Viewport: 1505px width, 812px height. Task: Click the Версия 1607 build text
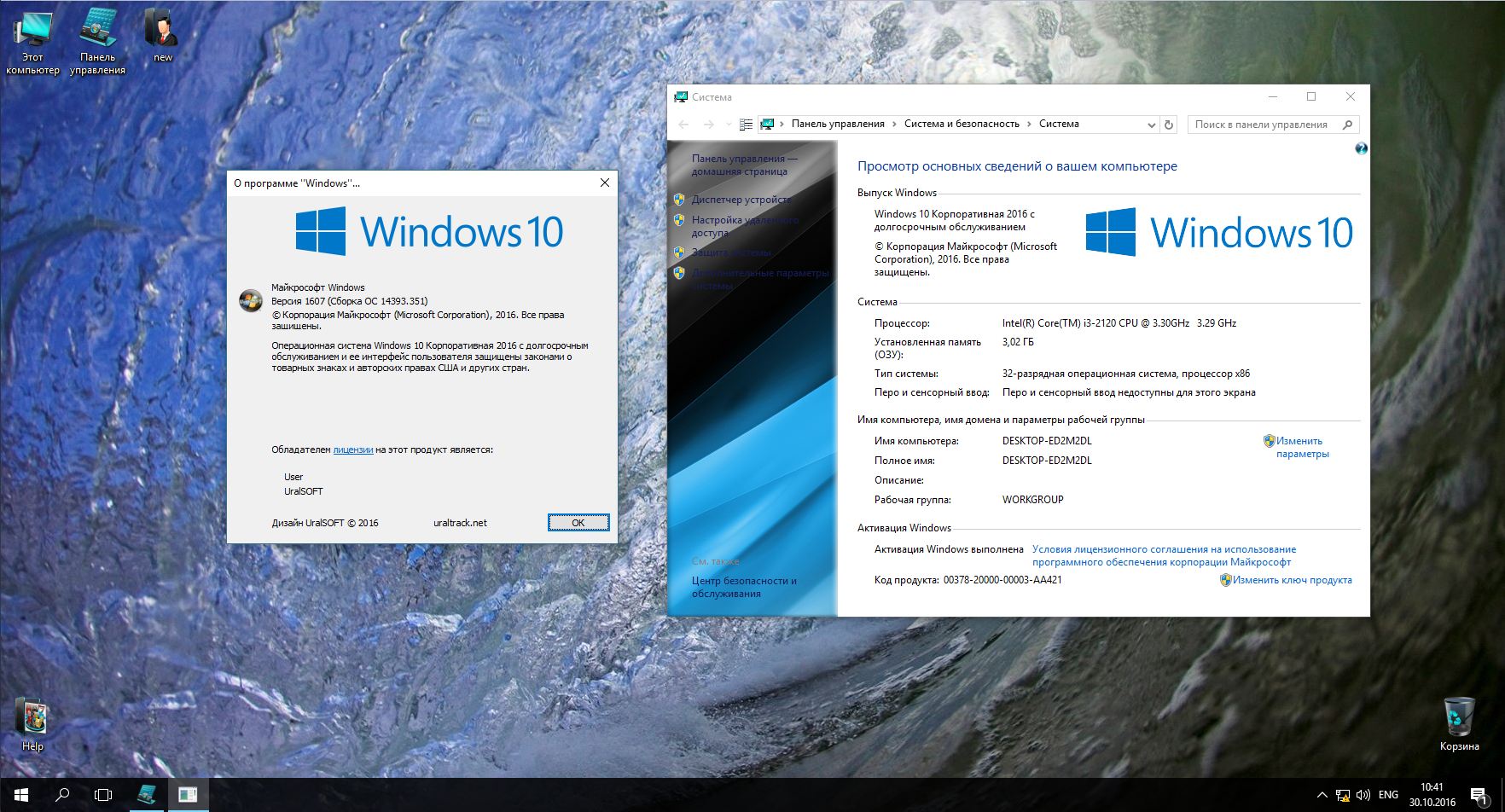(350, 301)
